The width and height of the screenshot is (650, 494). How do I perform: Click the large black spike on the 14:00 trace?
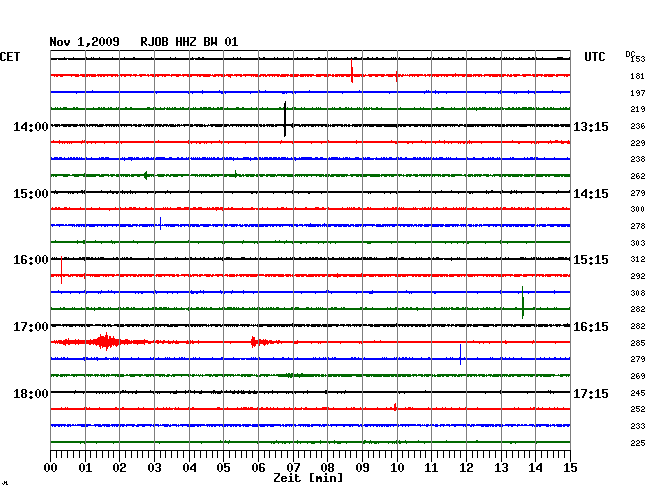[x=285, y=119]
